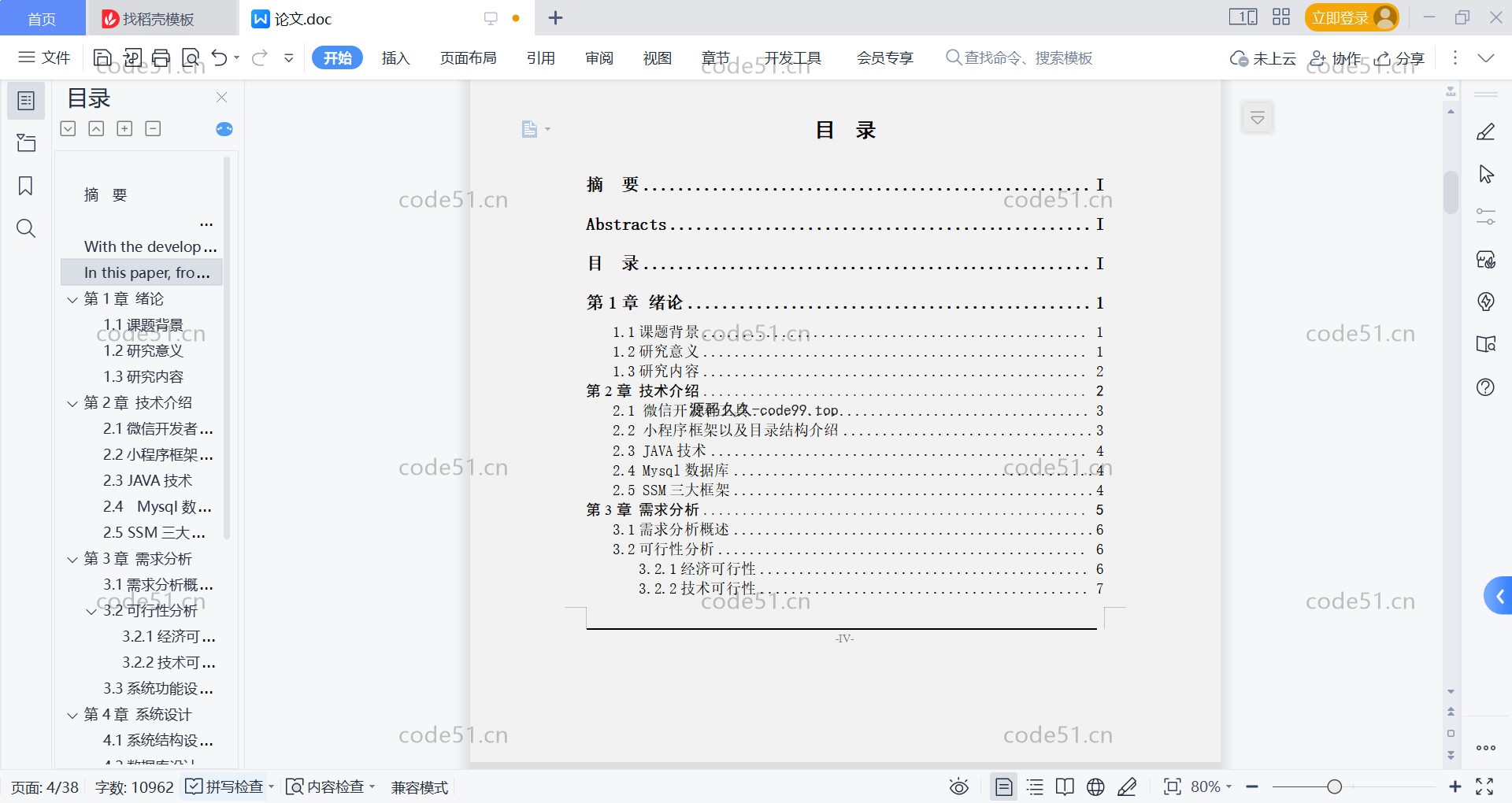1512x803 pixels.
Task: Go to the 首页 home tab
Action: (42, 18)
